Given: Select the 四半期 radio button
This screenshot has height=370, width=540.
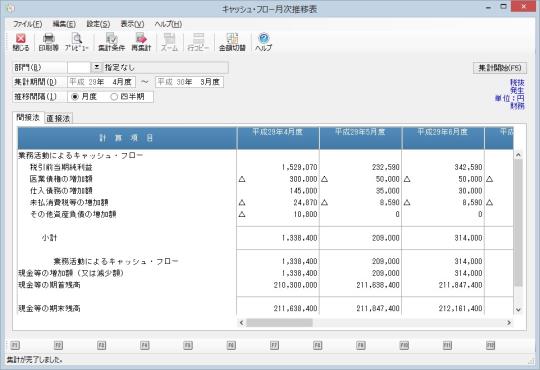Looking at the screenshot, I should (114, 97).
